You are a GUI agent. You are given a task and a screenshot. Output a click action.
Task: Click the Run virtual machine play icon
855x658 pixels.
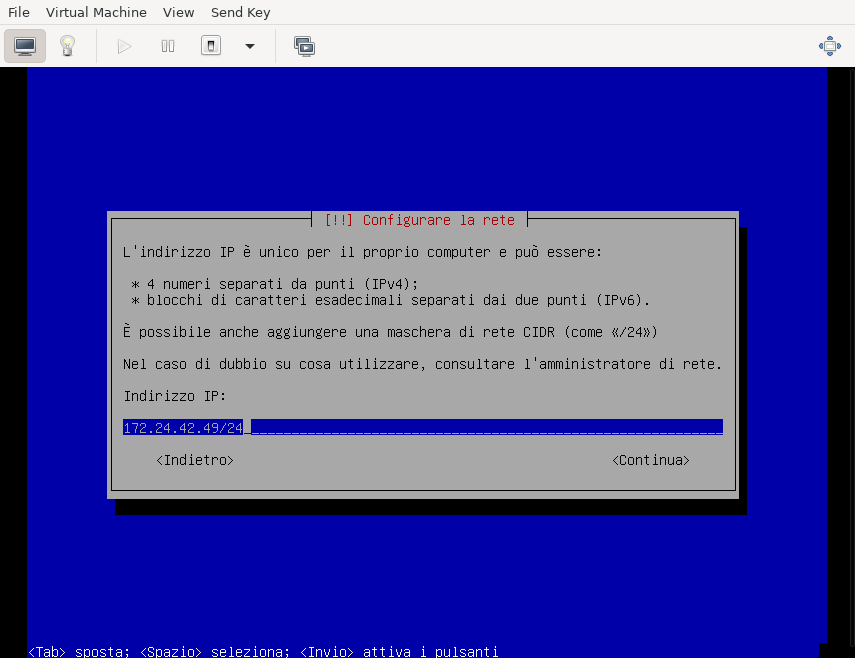124,46
